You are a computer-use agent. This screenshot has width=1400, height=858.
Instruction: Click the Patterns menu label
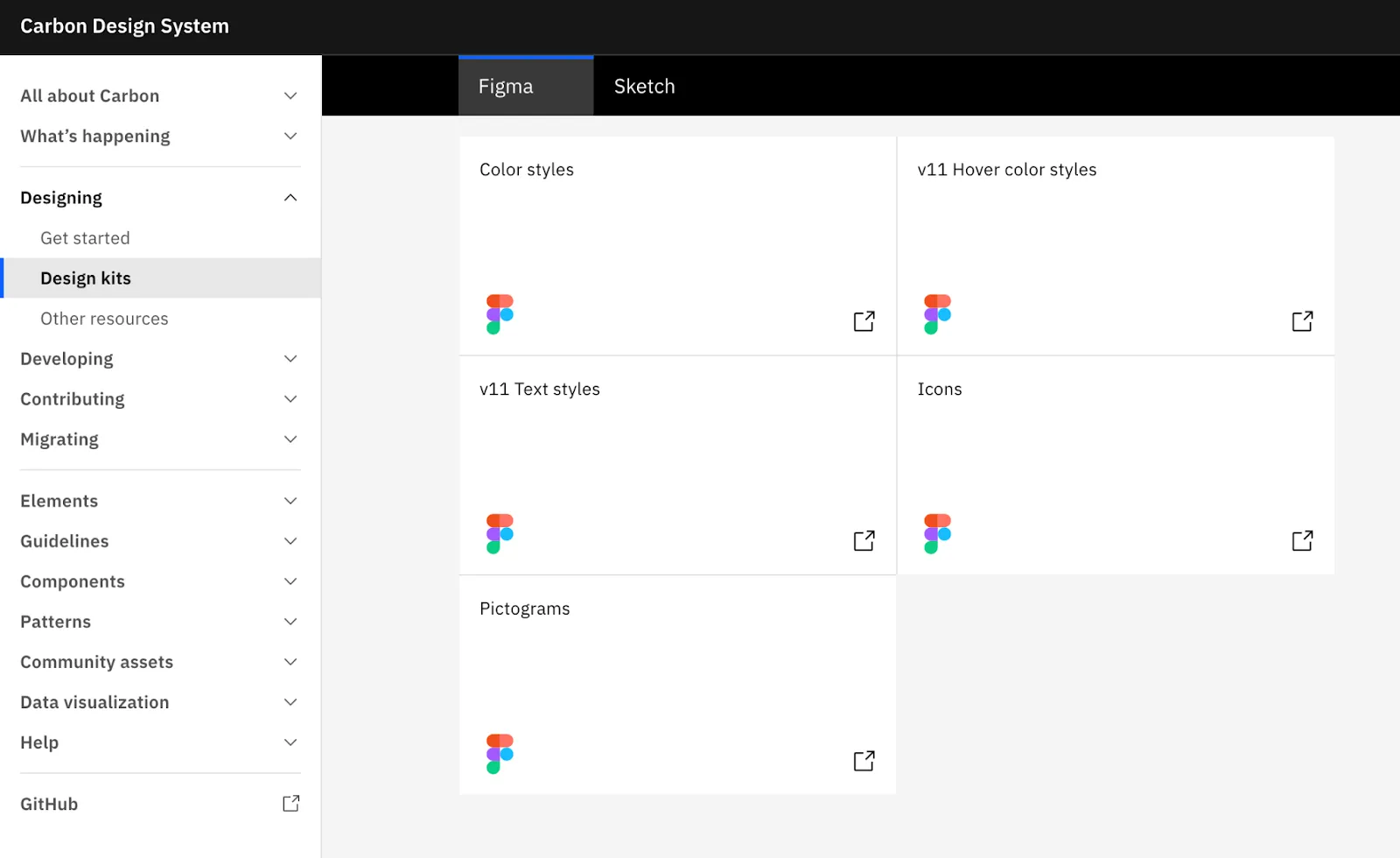[x=56, y=622]
